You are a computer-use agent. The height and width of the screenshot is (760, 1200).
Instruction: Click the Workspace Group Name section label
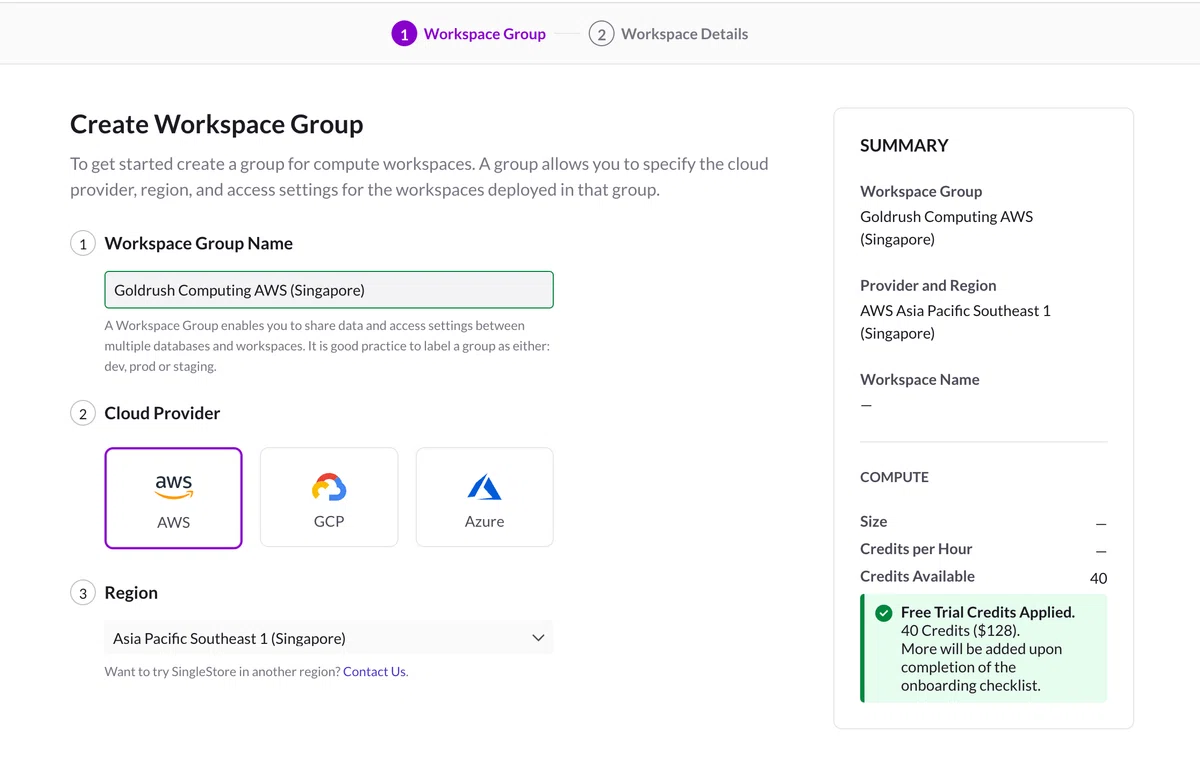[199, 244]
